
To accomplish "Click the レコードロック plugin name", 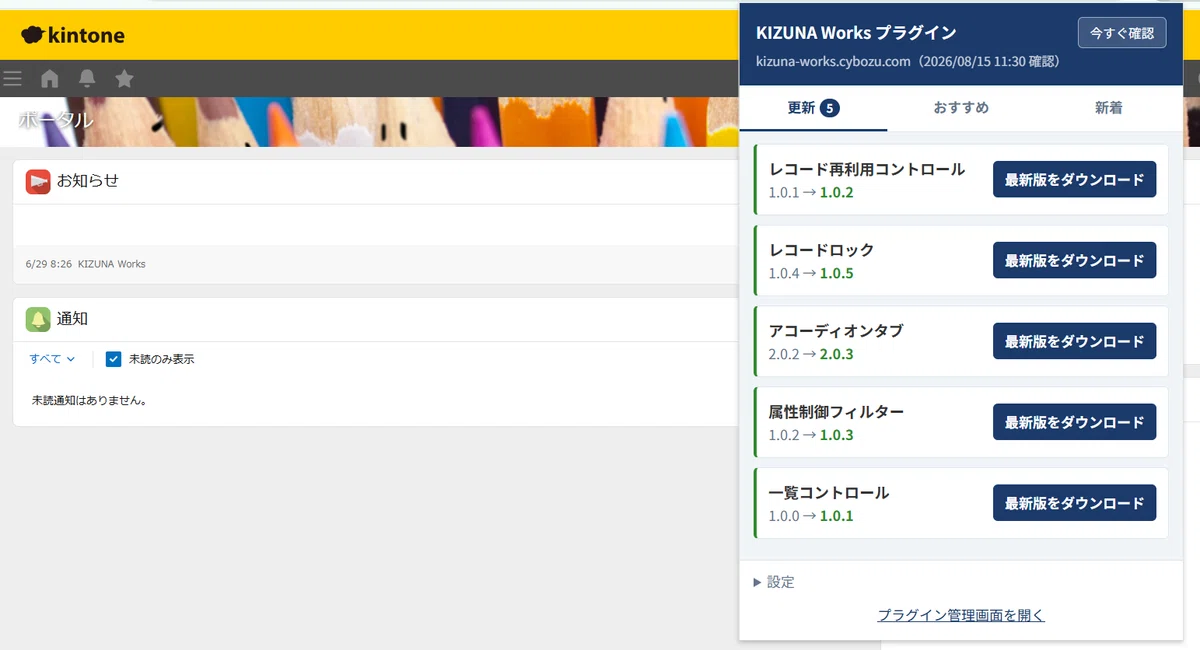I will pos(821,250).
